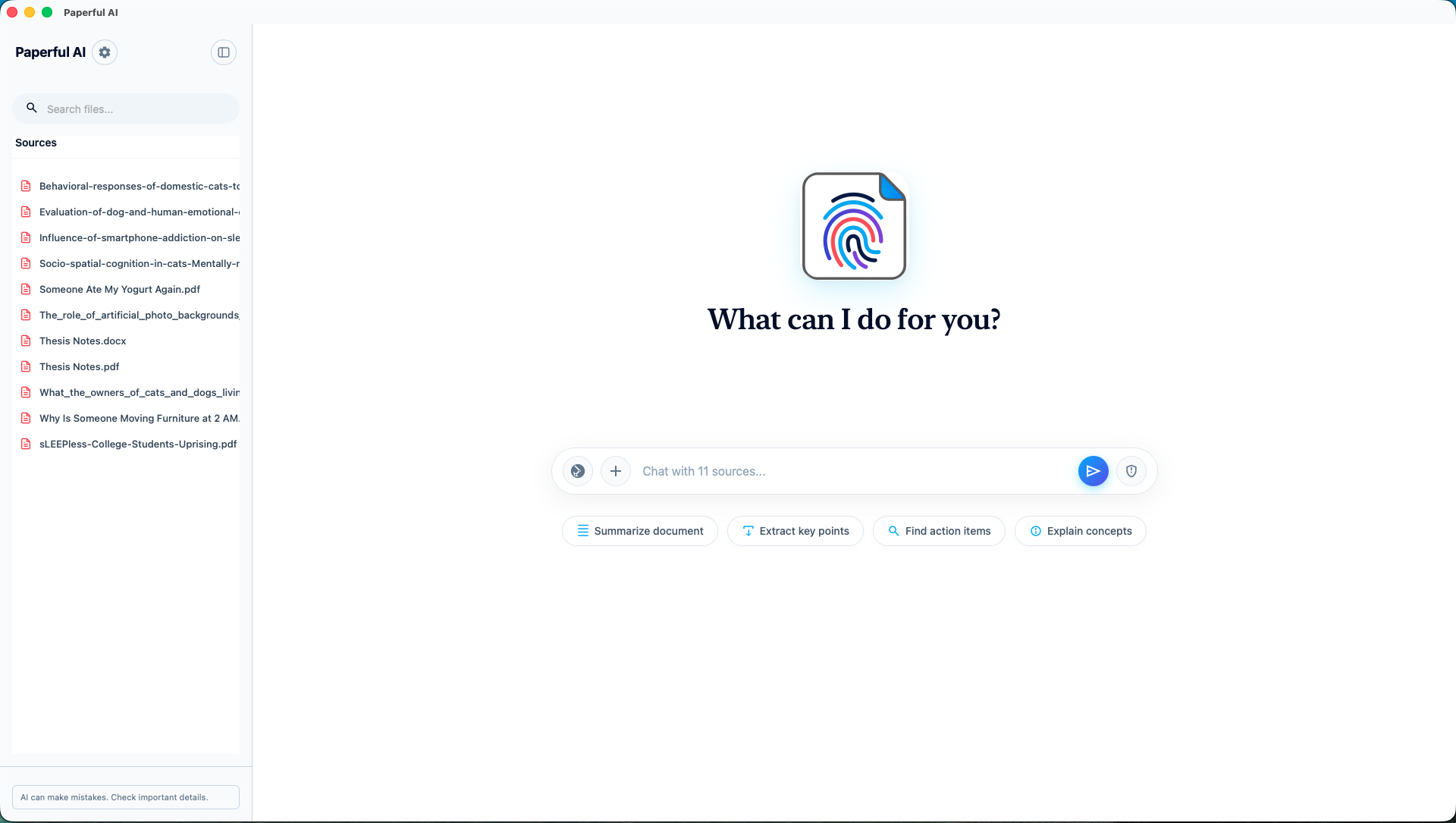Click Find action items suggestion
Viewport: 1456px width, 823px height.
(939, 531)
